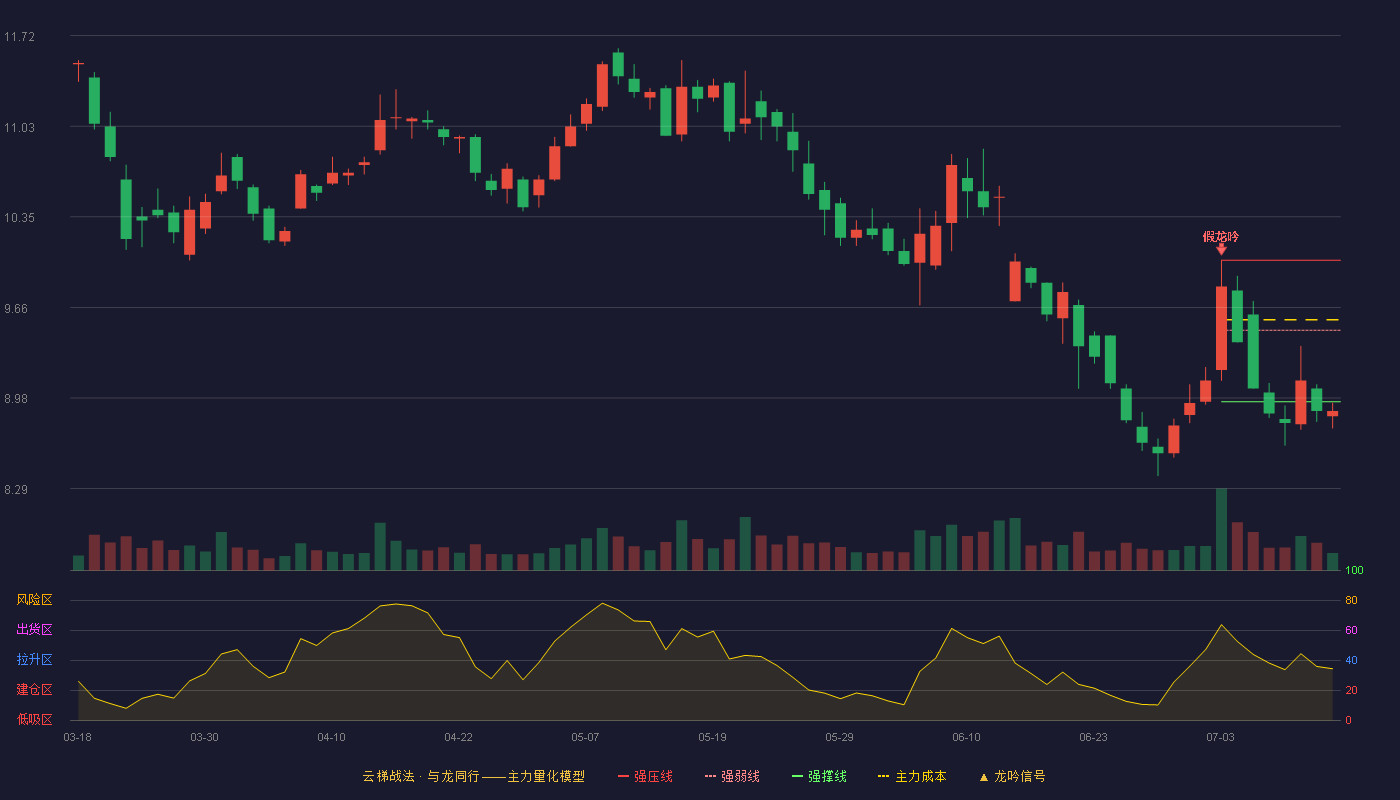Click the 建仓区 zone label
Screen dimensions: 1400x800
point(34,690)
